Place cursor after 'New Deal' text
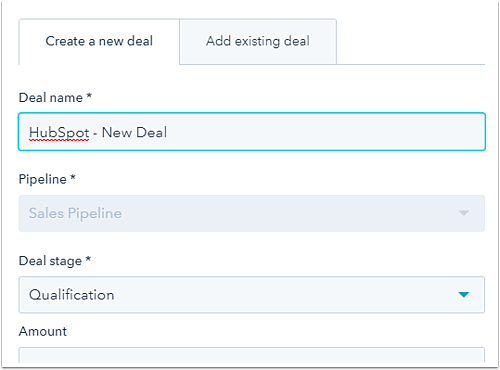 (168, 132)
